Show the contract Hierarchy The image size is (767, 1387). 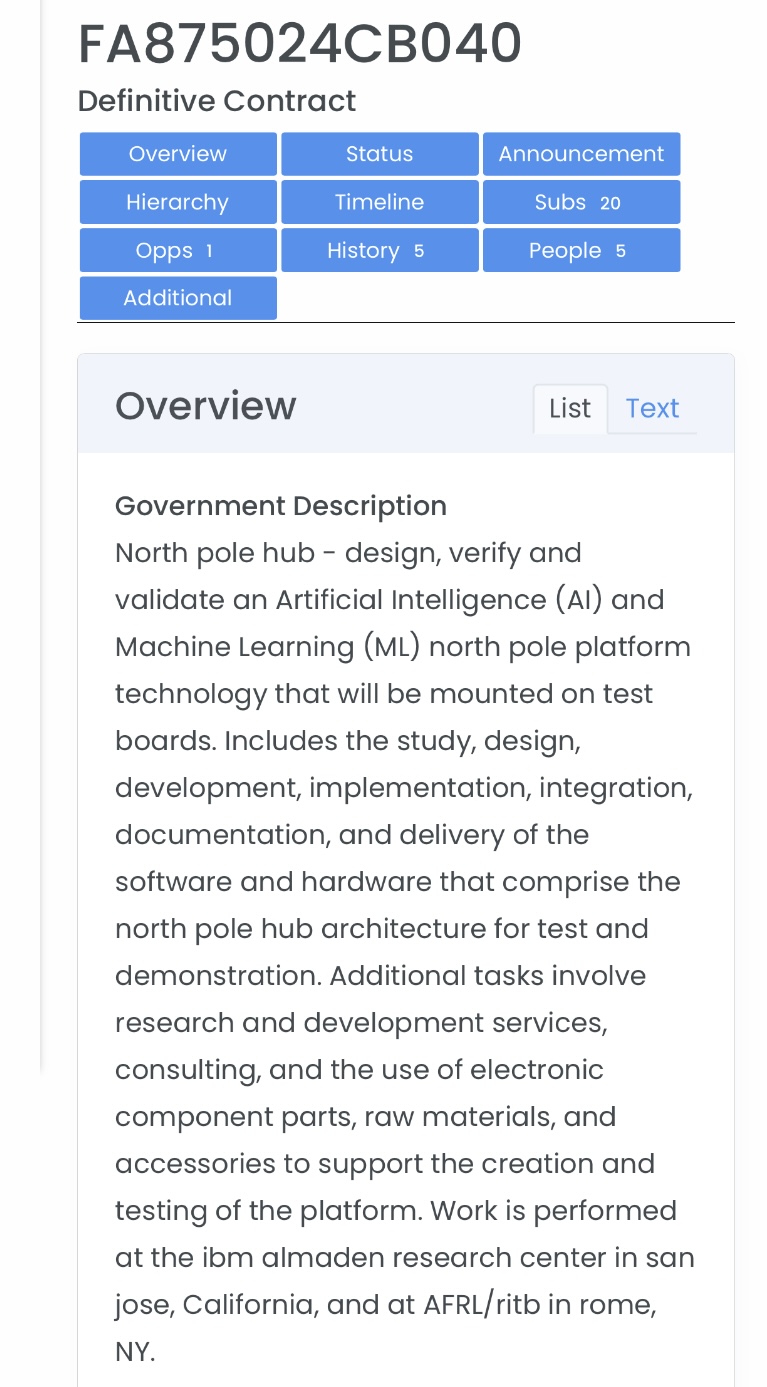click(x=178, y=202)
